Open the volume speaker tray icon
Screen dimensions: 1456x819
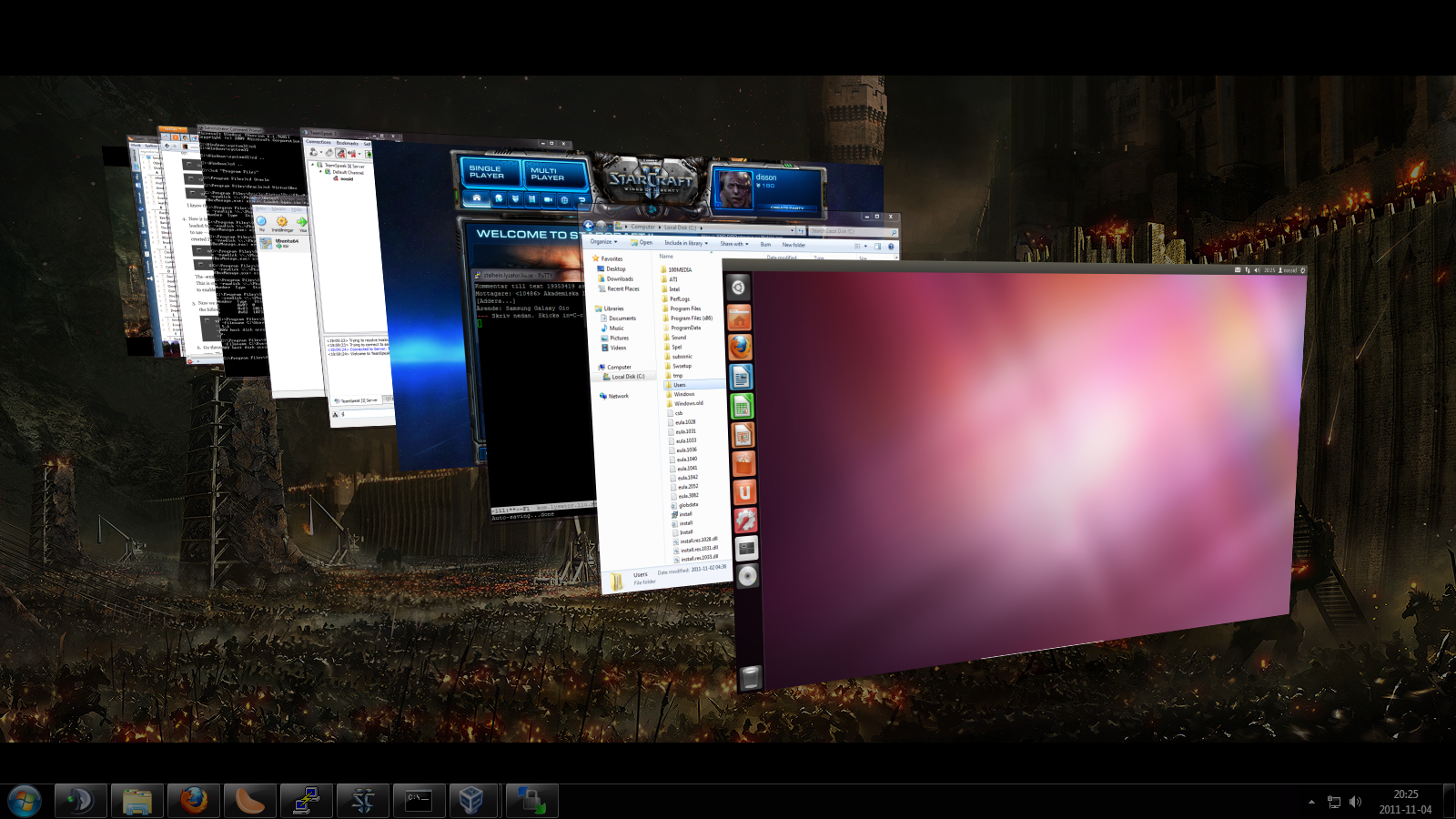(1355, 802)
